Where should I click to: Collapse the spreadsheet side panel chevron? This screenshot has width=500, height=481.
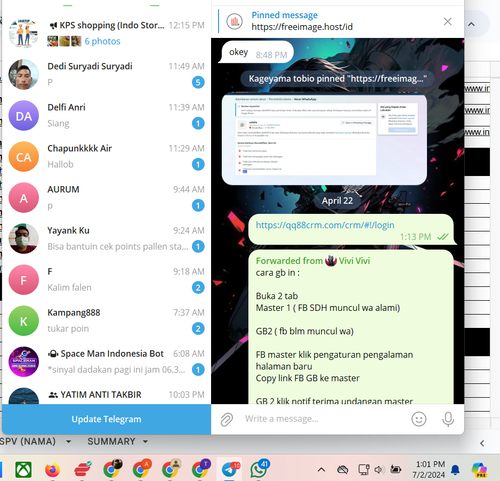click(x=482, y=443)
